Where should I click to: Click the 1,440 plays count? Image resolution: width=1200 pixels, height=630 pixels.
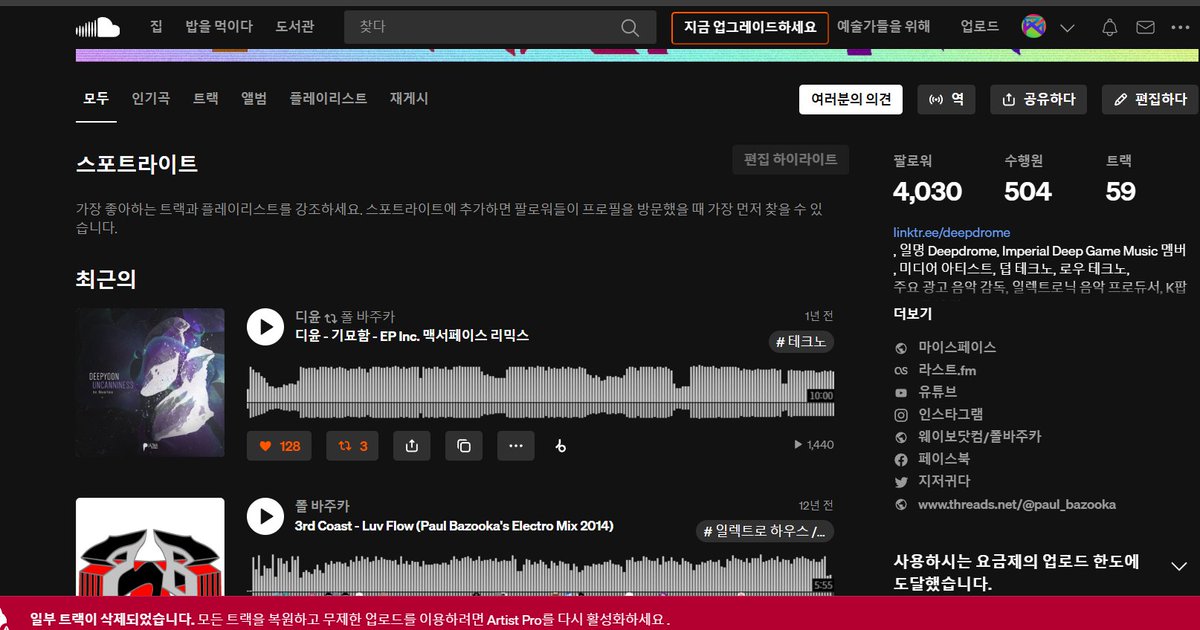point(813,445)
